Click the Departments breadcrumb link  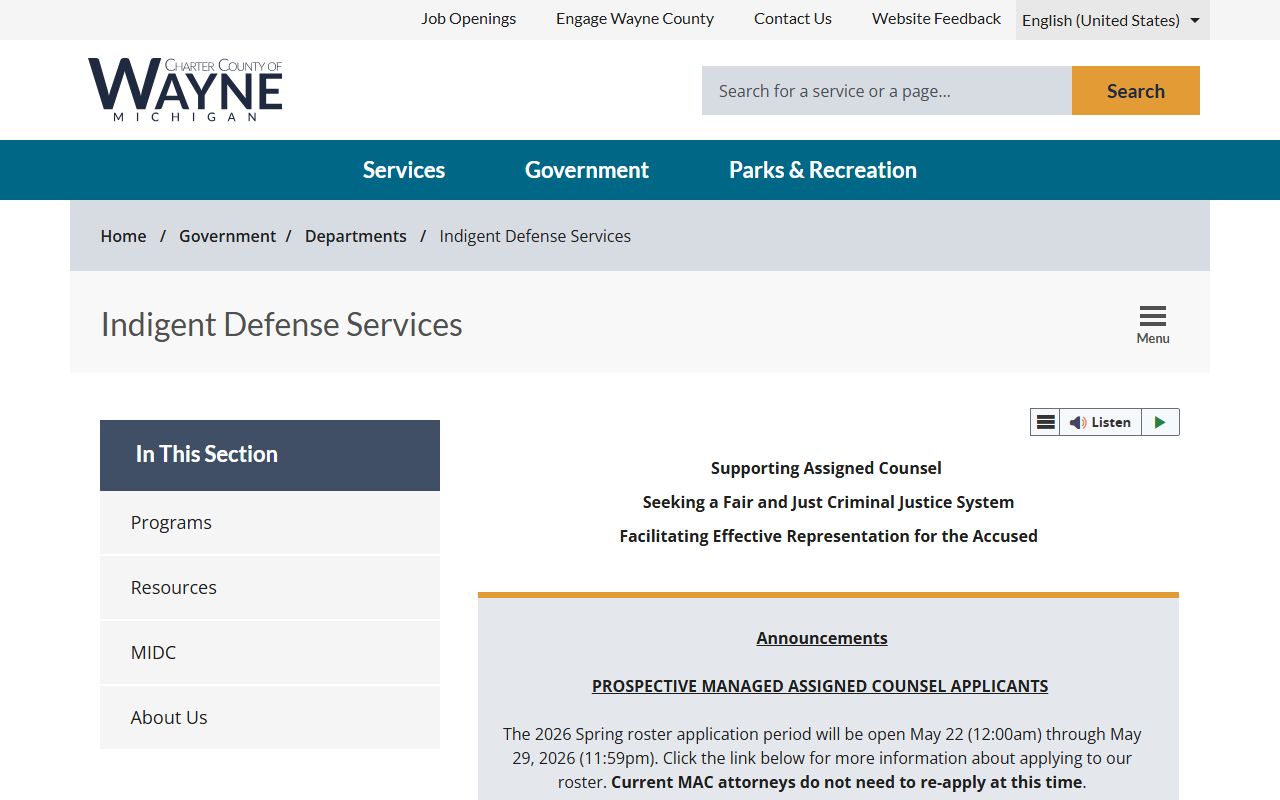pyautogui.click(x=356, y=236)
